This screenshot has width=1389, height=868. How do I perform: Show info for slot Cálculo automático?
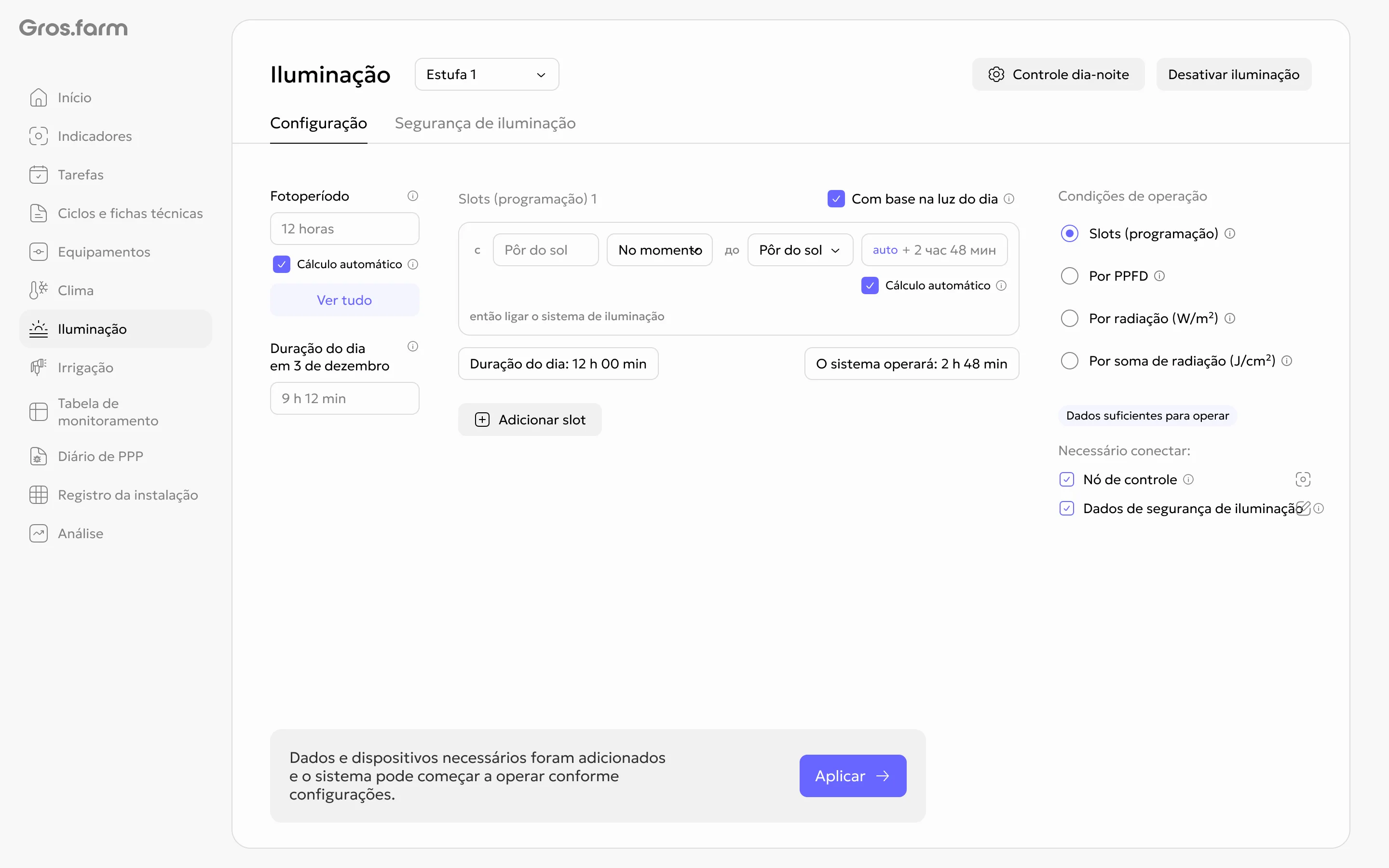(x=1002, y=285)
